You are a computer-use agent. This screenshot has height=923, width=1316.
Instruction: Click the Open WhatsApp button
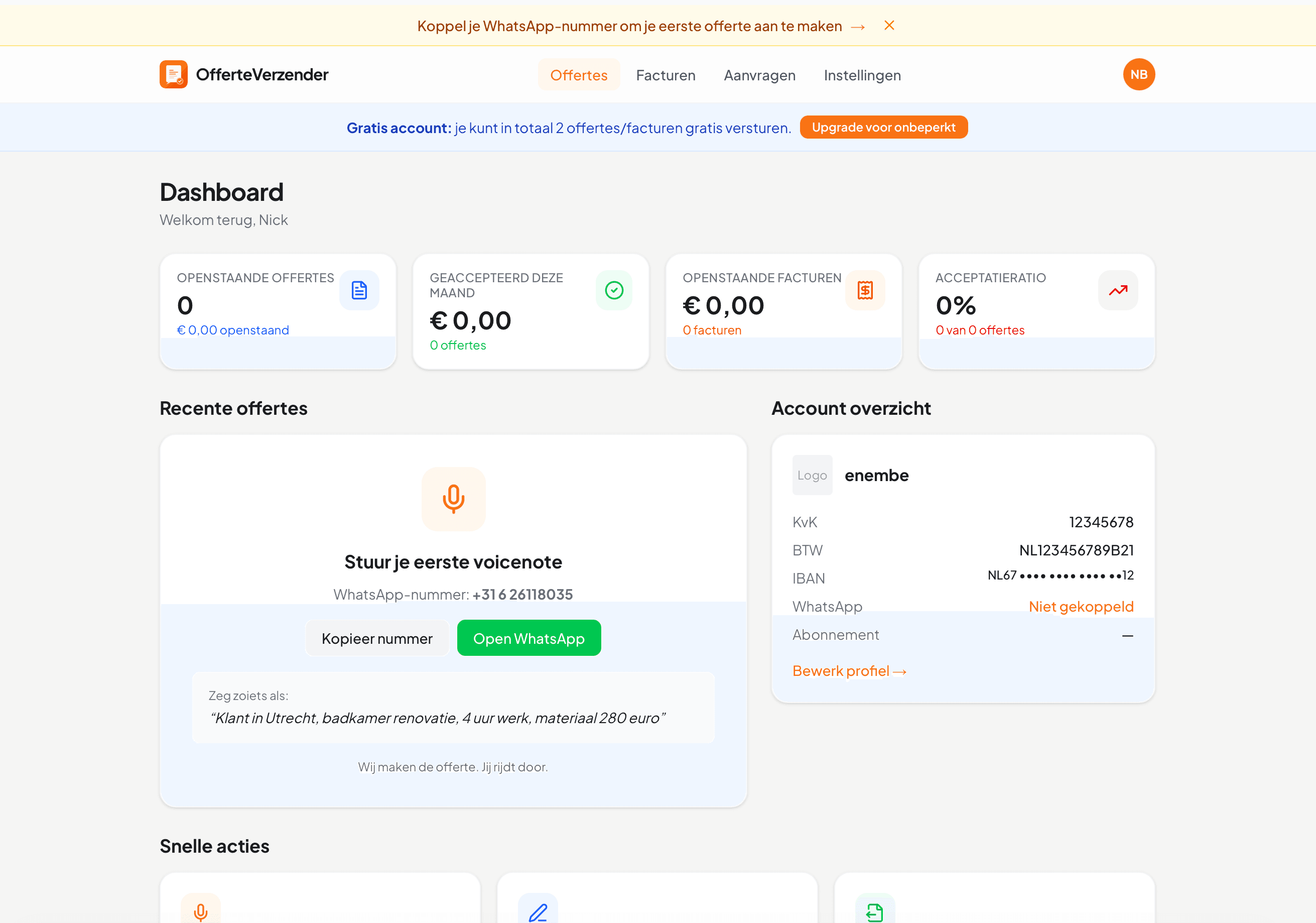point(529,638)
